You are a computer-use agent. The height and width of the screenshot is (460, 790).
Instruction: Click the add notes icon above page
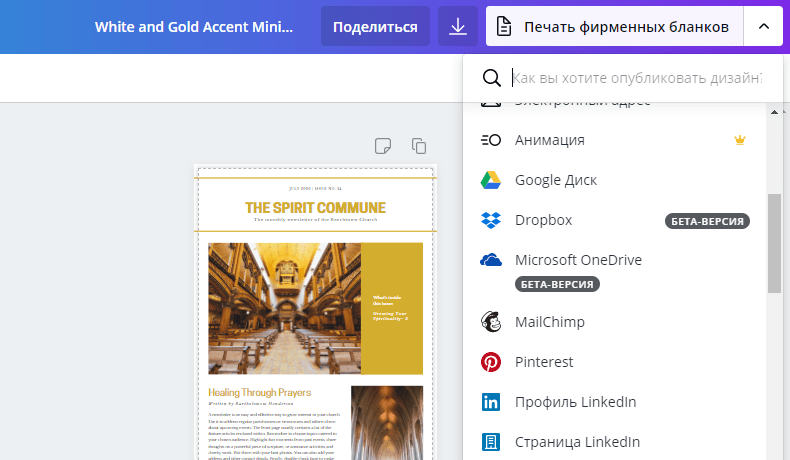pyautogui.click(x=383, y=146)
